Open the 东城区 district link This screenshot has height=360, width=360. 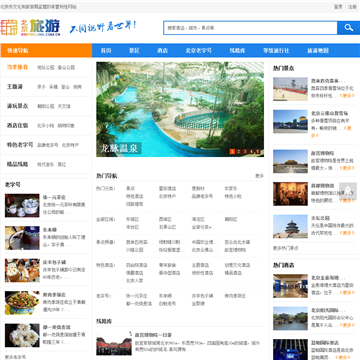(132, 219)
